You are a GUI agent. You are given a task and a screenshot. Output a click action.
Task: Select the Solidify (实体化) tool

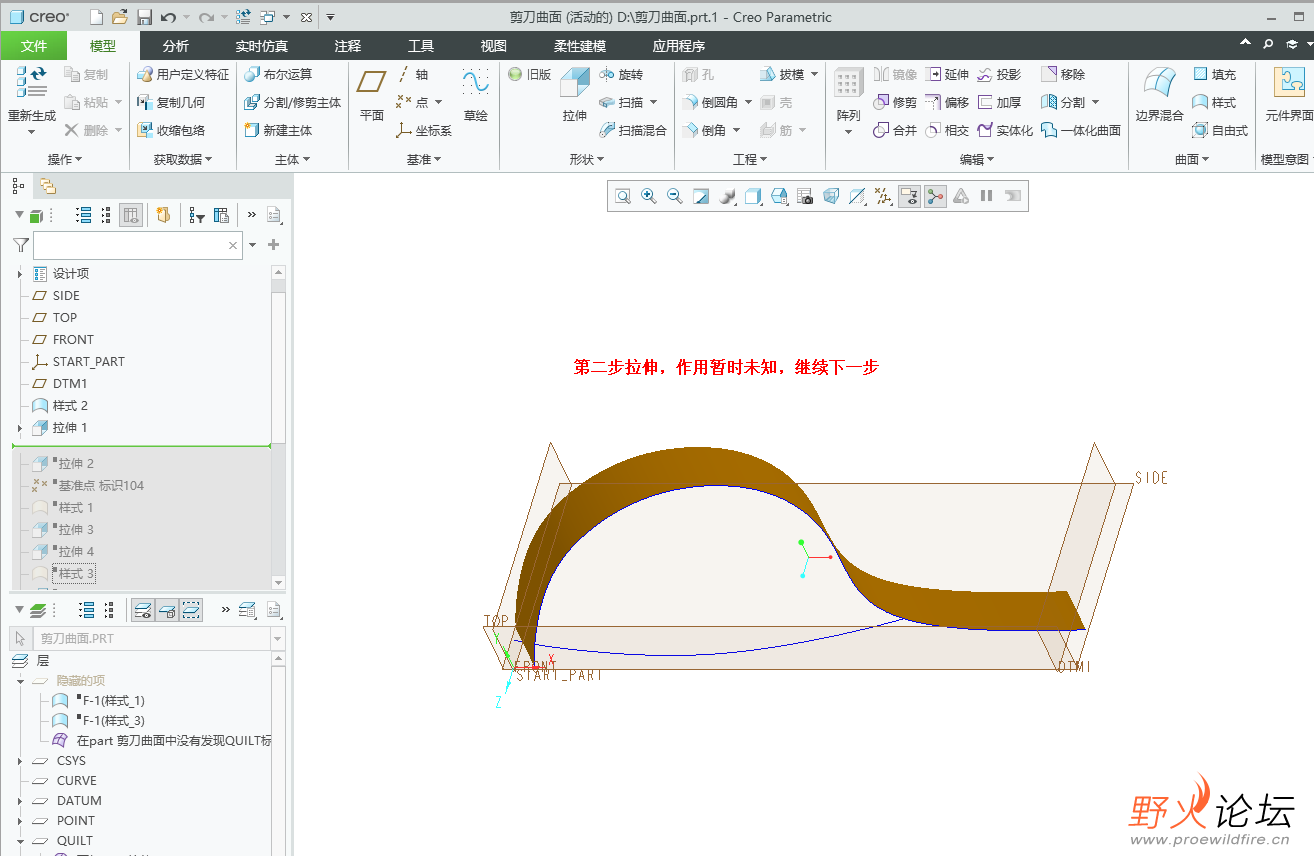(x=1005, y=131)
